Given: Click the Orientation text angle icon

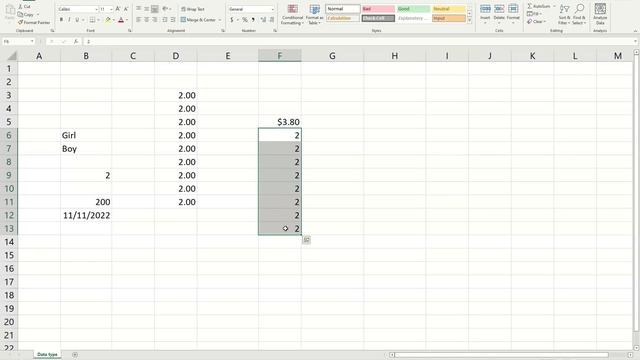Looking at the screenshot, I should (165, 9).
